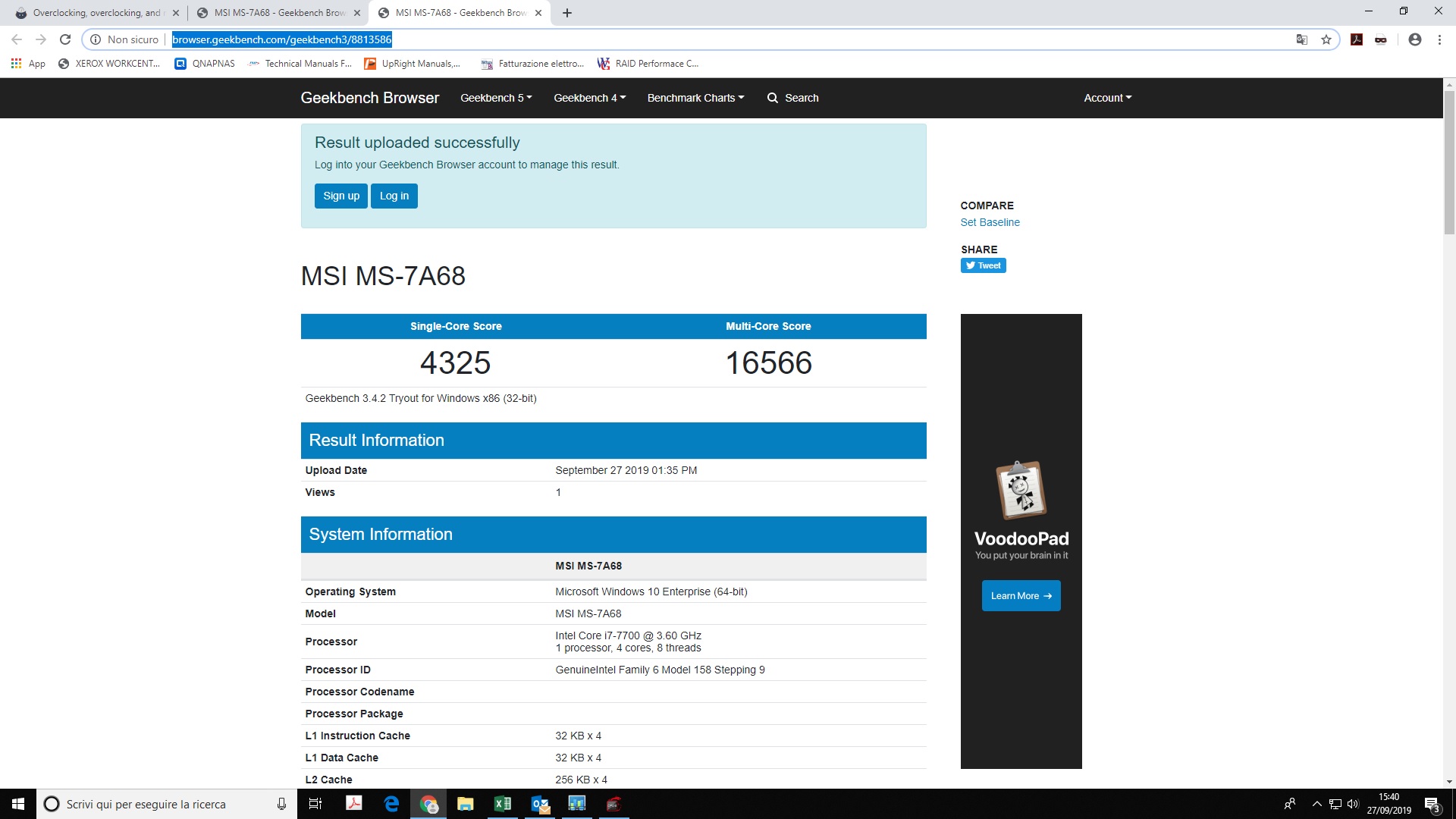
Task: Click the Multi-Core score 16566
Action: point(769,362)
